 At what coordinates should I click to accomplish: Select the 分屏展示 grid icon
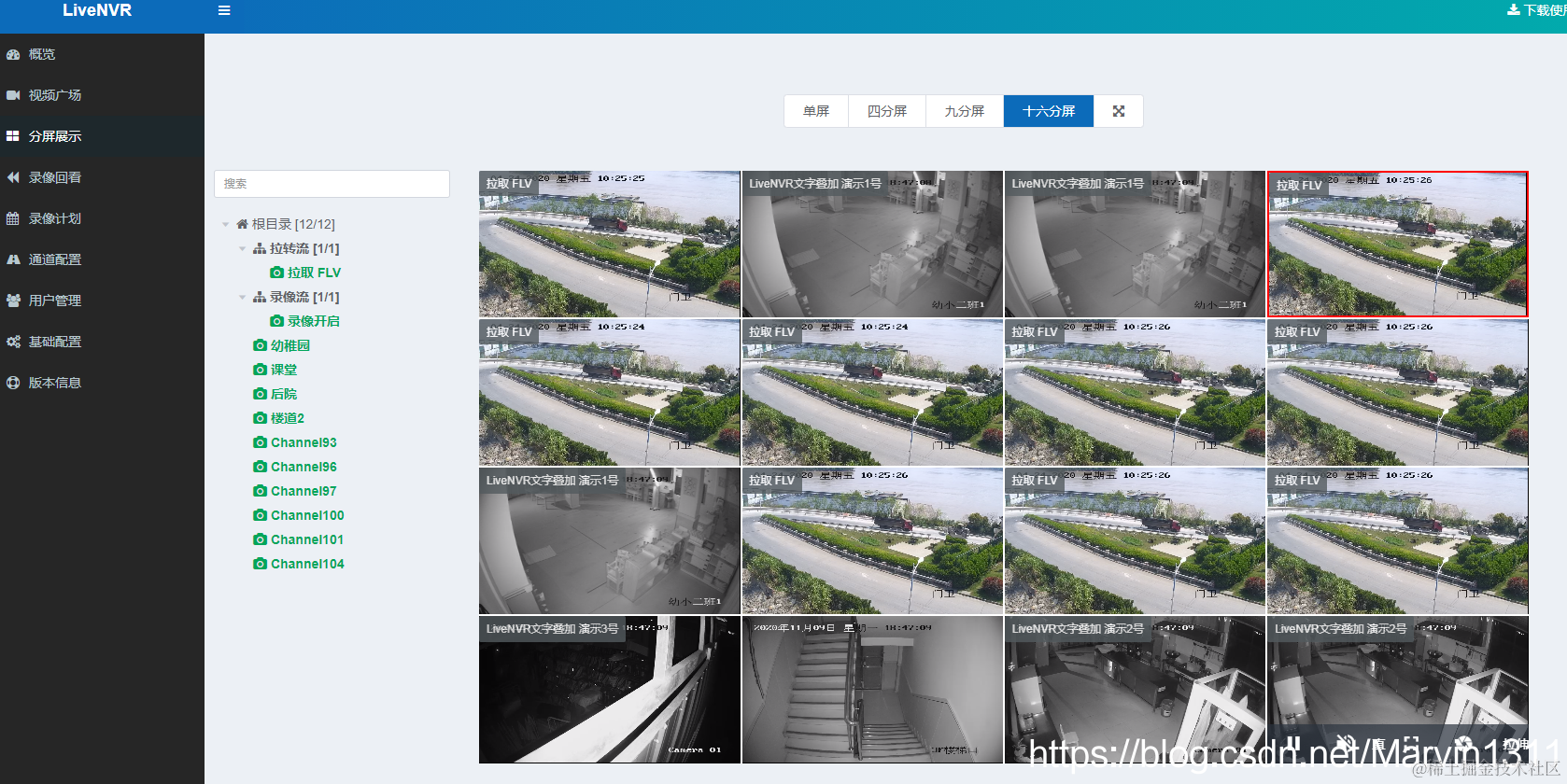[x=13, y=136]
